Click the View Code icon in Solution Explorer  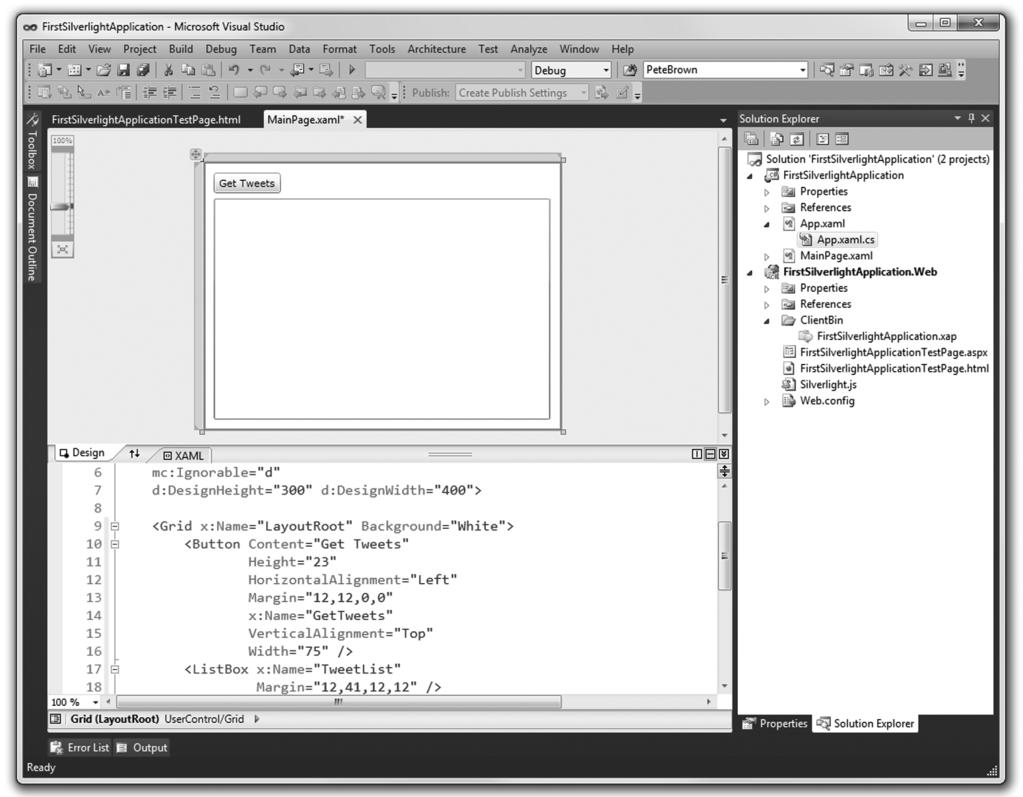point(823,138)
